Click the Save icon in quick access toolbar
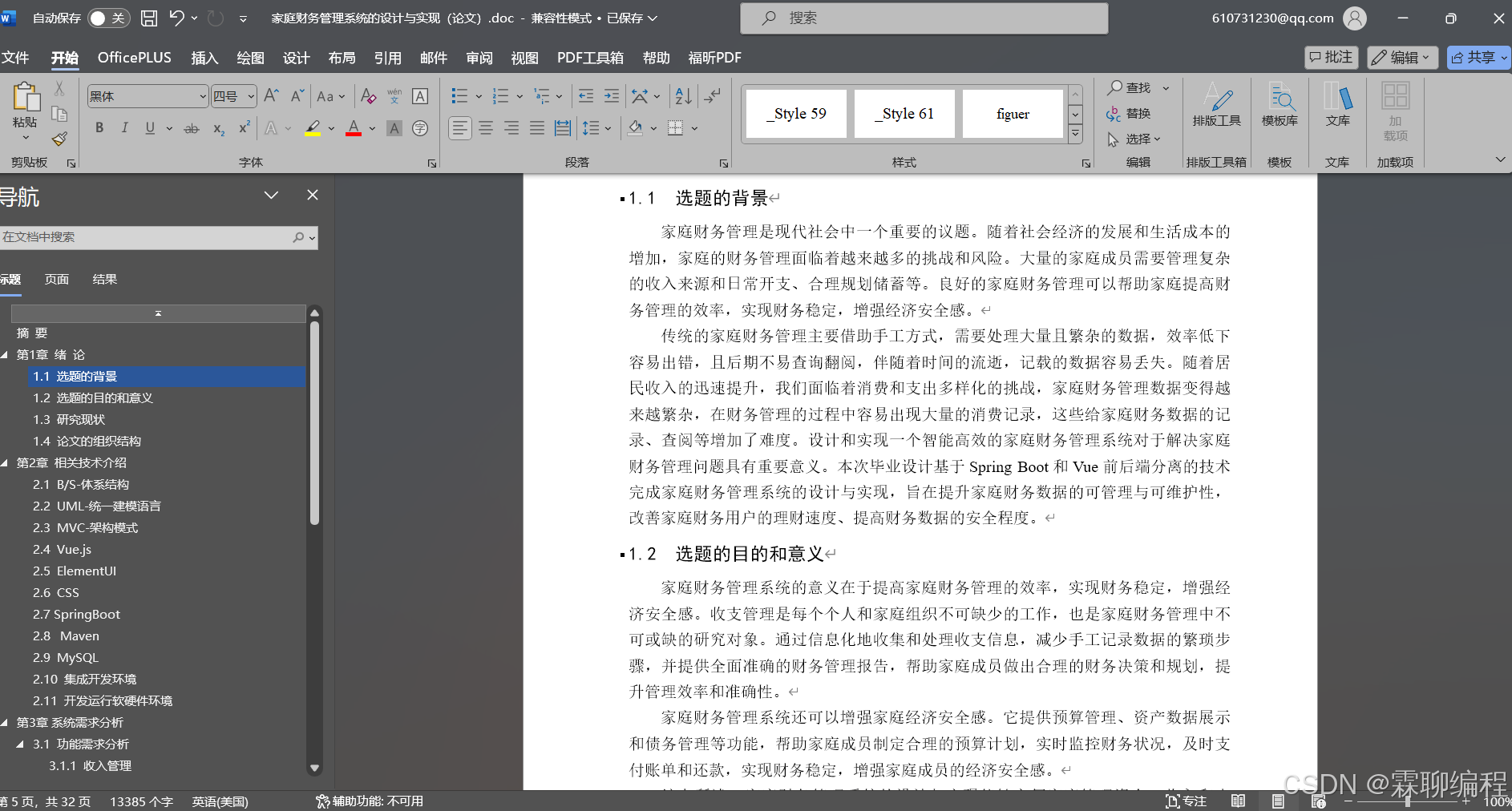Screen dimensions: 1512x811 pos(148,18)
